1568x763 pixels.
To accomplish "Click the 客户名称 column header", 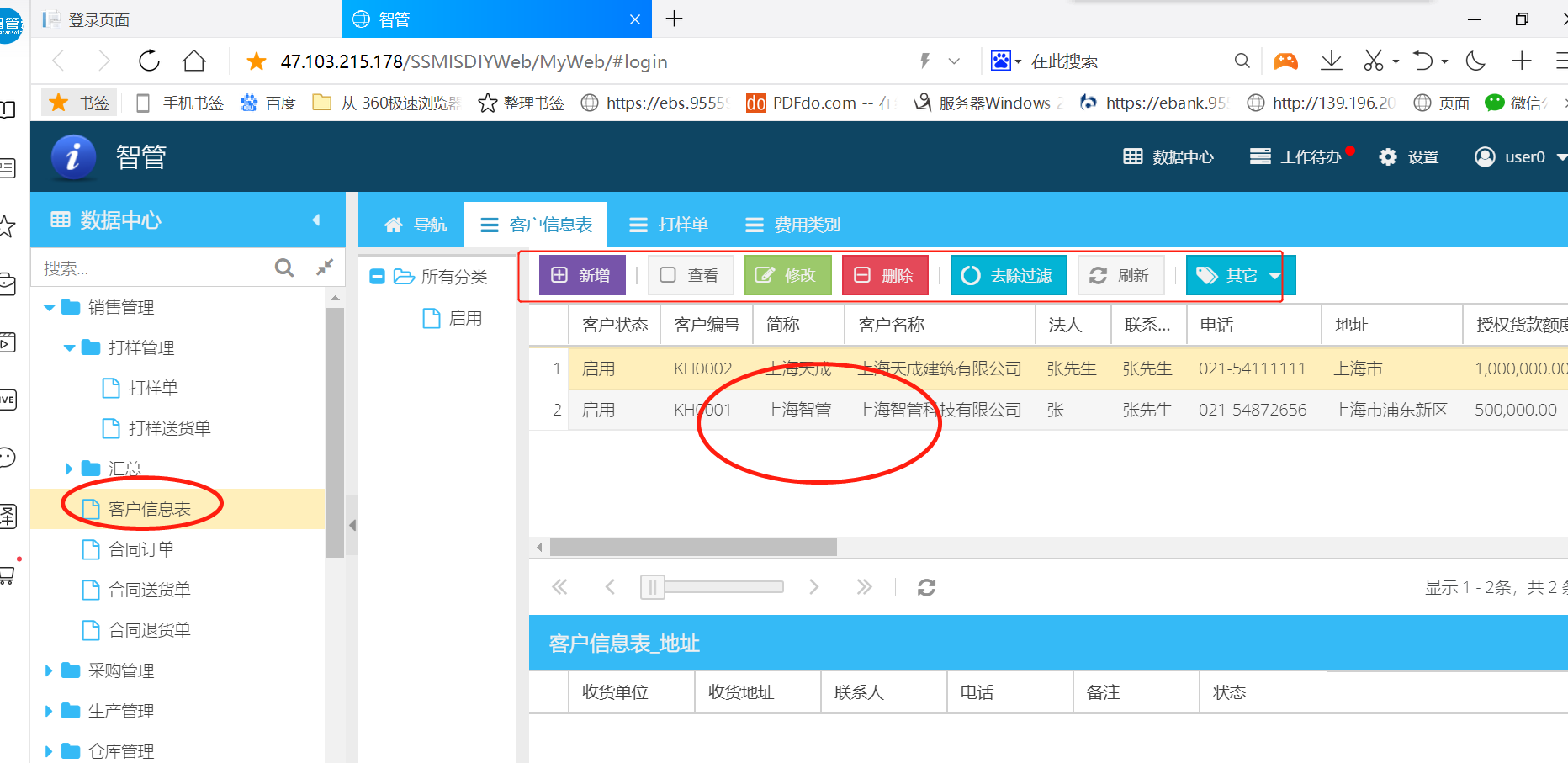I will pos(940,325).
